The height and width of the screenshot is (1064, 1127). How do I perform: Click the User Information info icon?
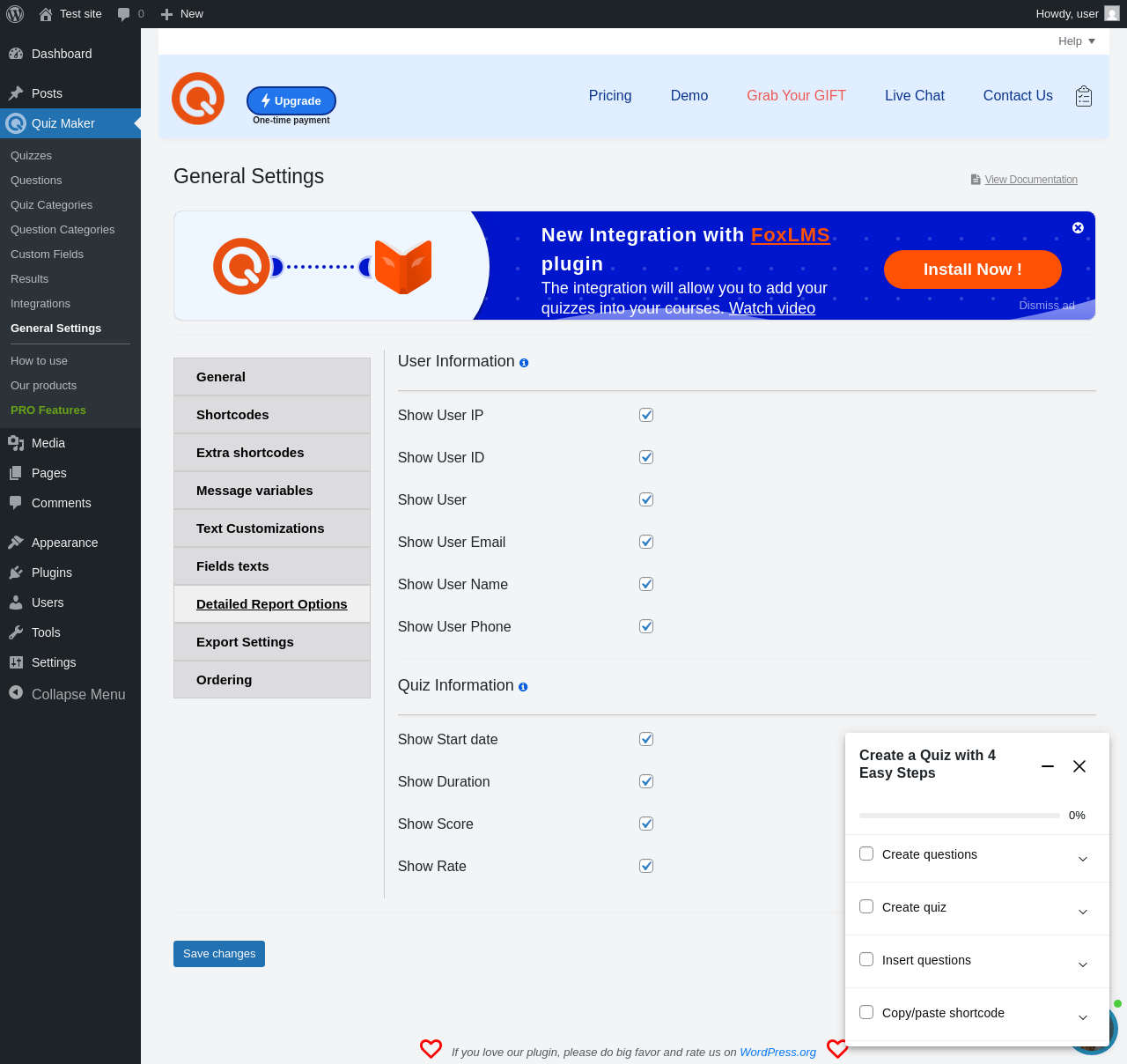(524, 363)
